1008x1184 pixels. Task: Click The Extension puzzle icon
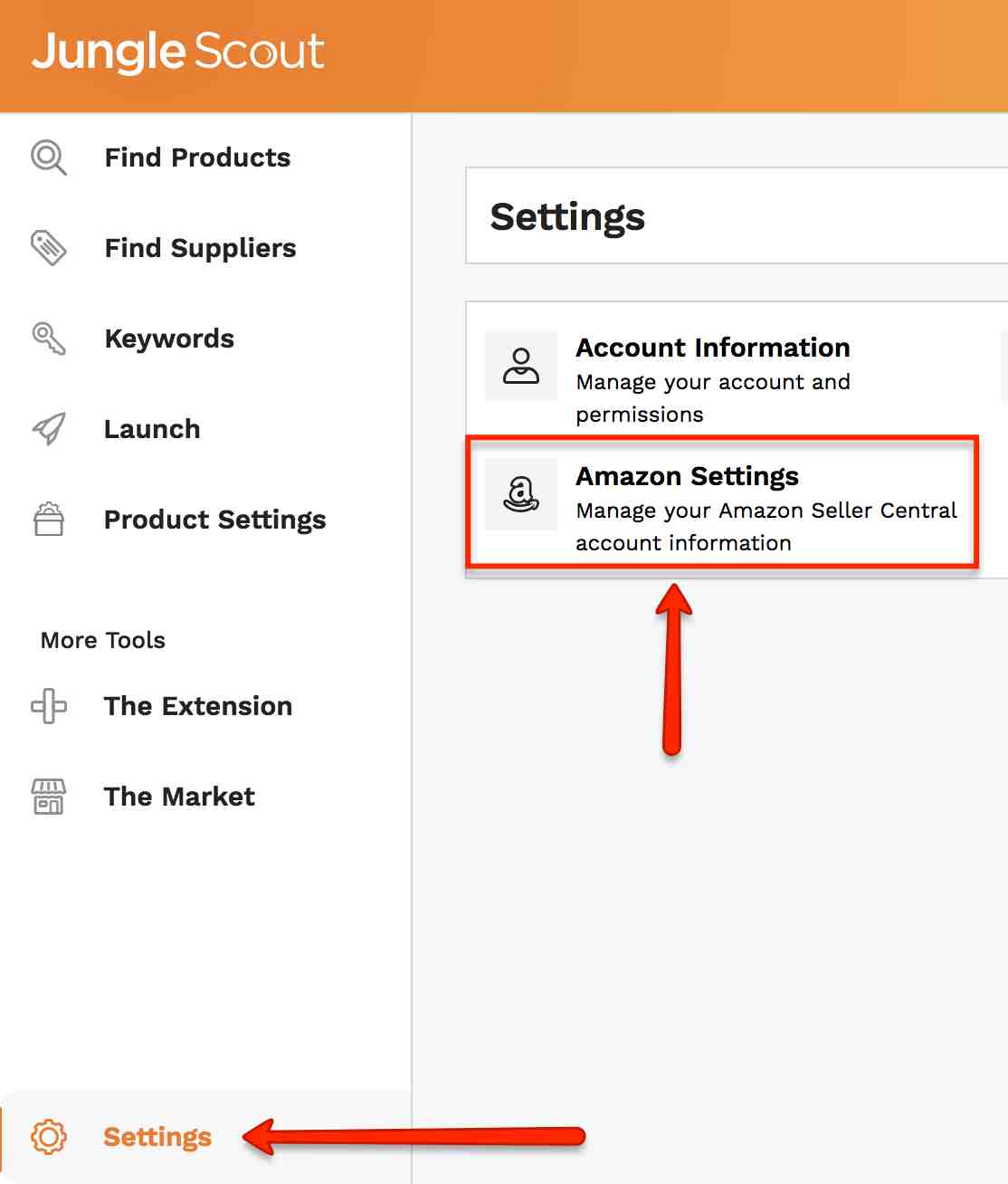point(49,706)
